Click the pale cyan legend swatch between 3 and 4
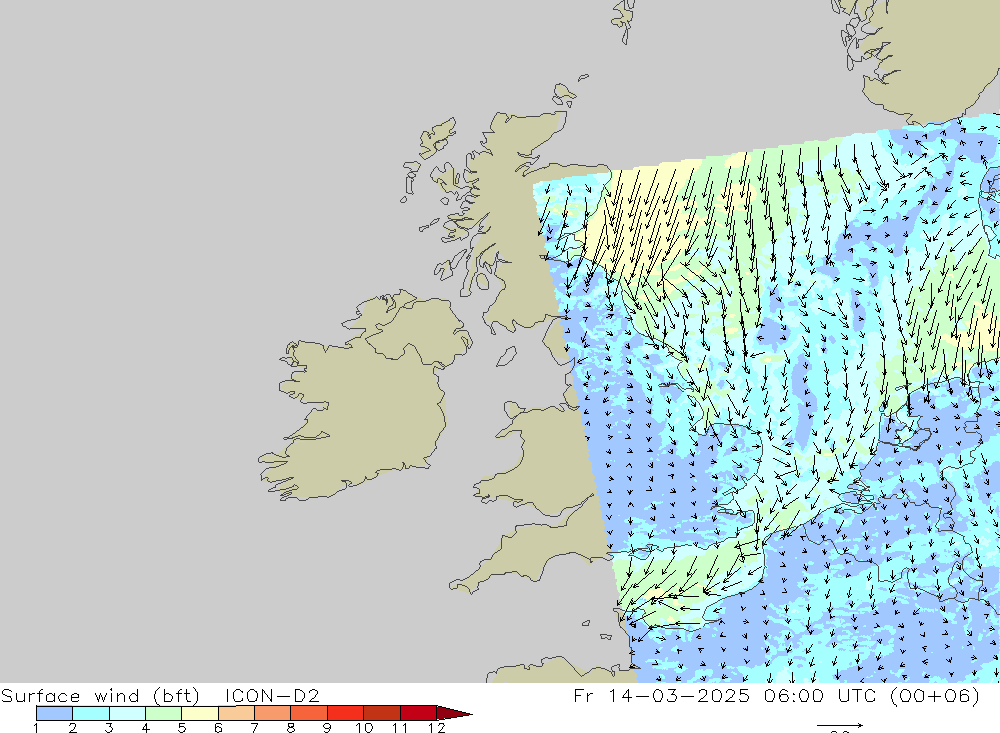Screen dimensions: 1000x733 (128, 713)
